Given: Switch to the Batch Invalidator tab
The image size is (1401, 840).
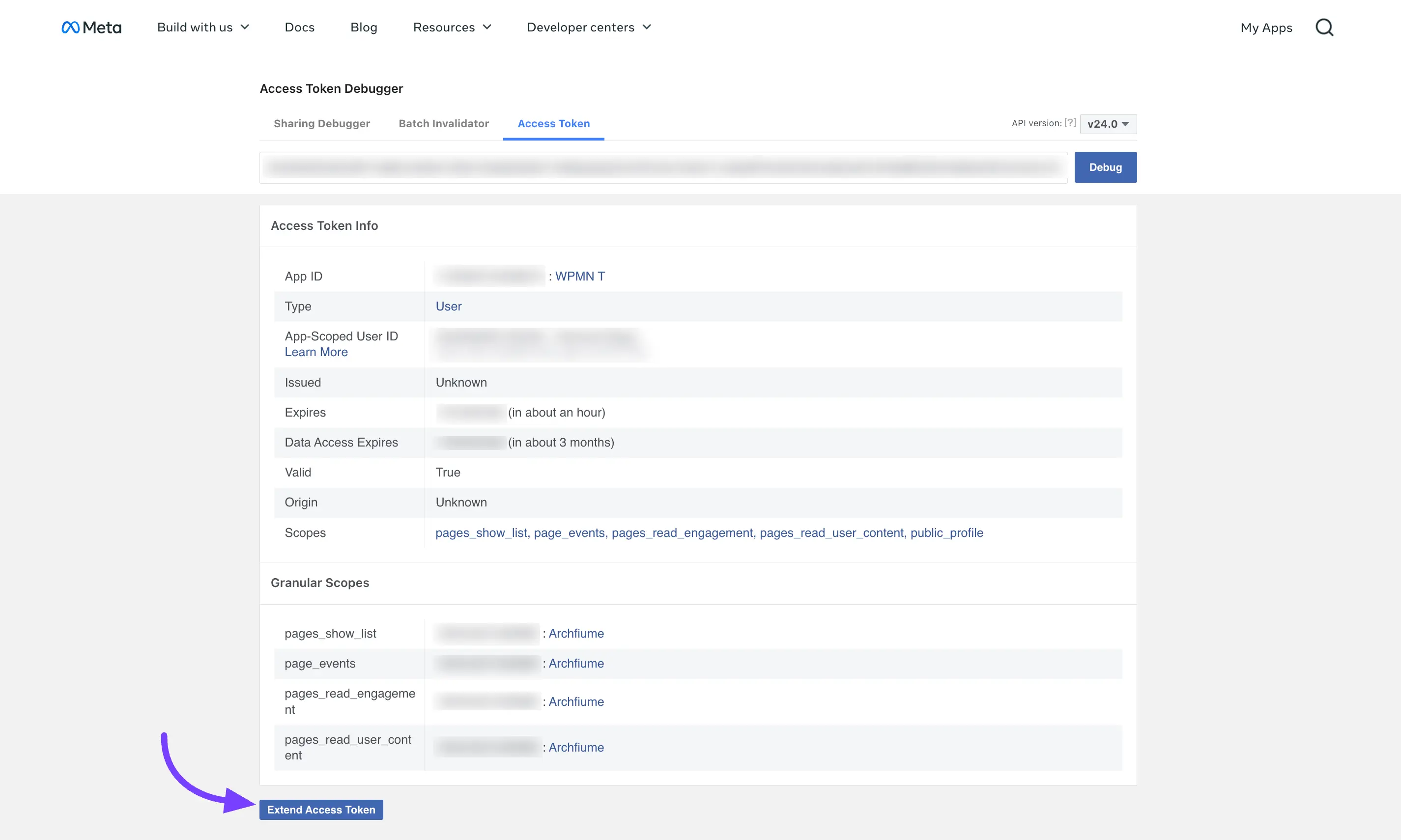Looking at the screenshot, I should [444, 123].
